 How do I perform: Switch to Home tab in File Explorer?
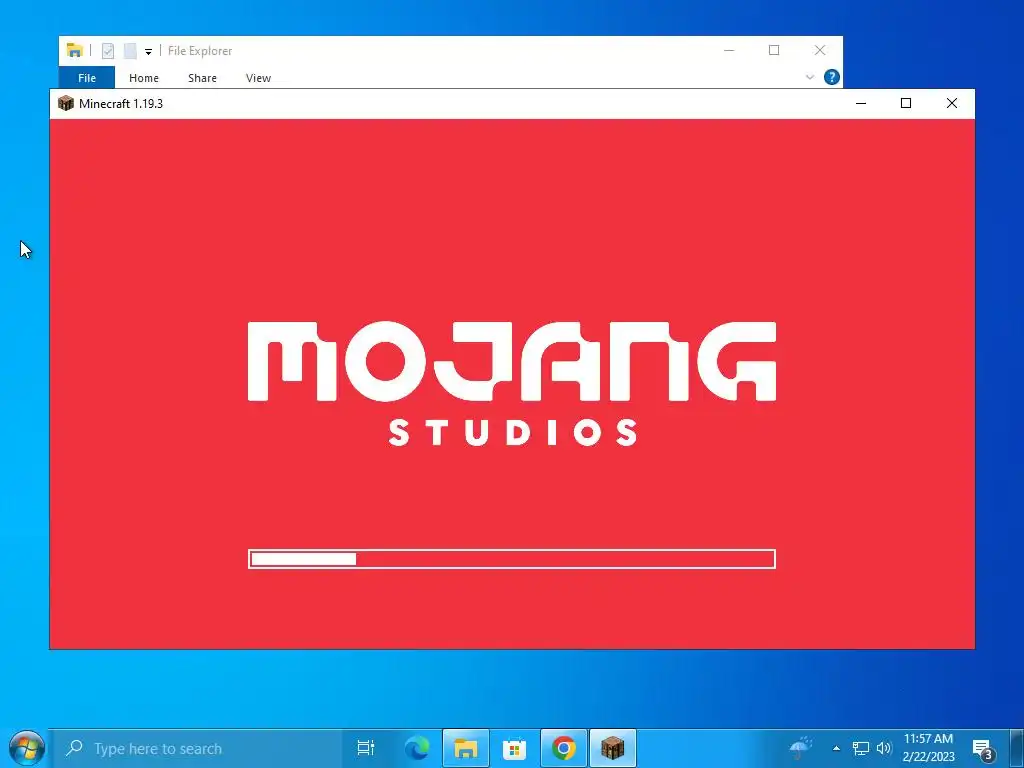(144, 78)
